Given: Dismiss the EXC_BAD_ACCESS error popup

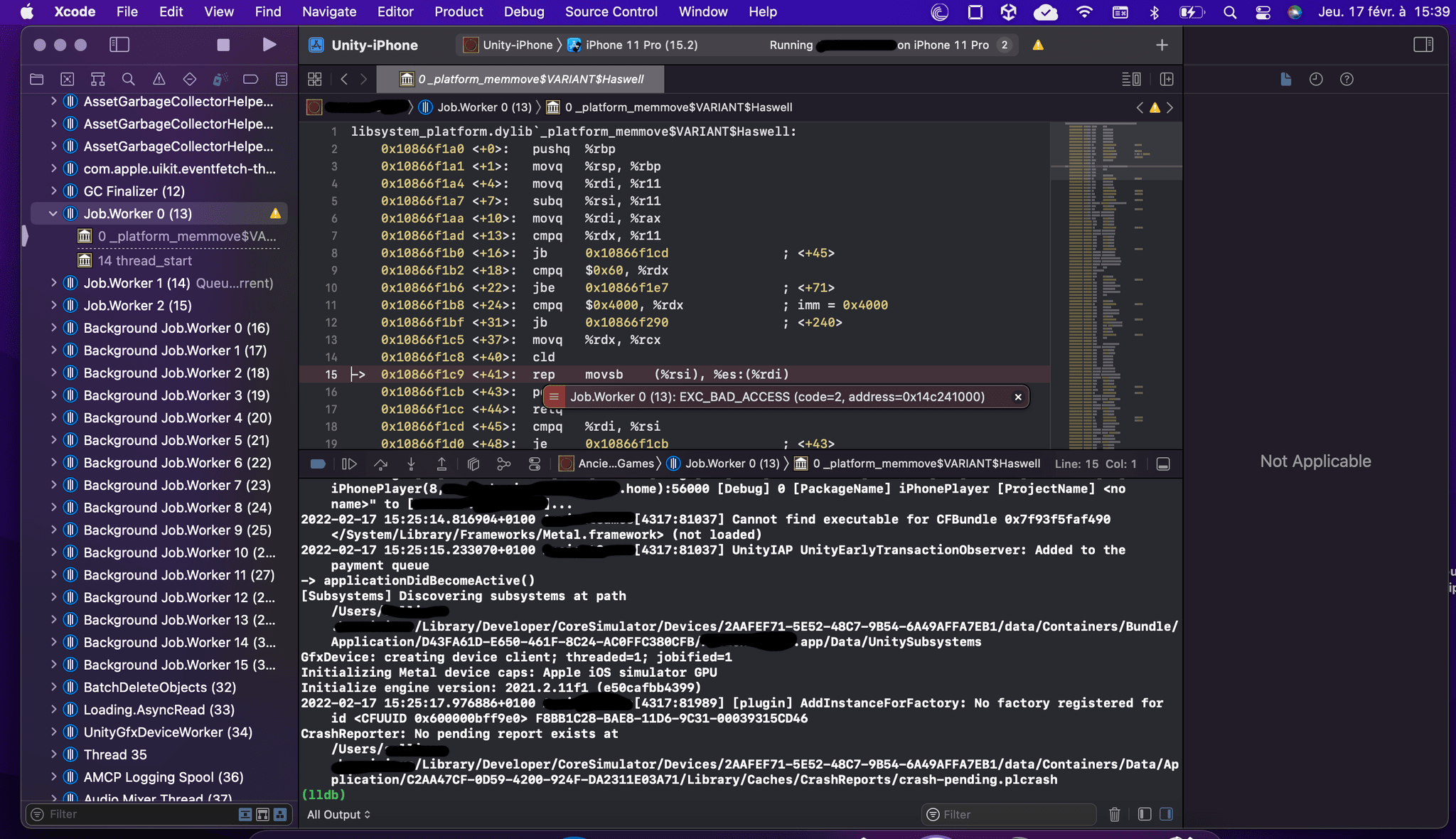Looking at the screenshot, I should click(x=1018, y=397).
